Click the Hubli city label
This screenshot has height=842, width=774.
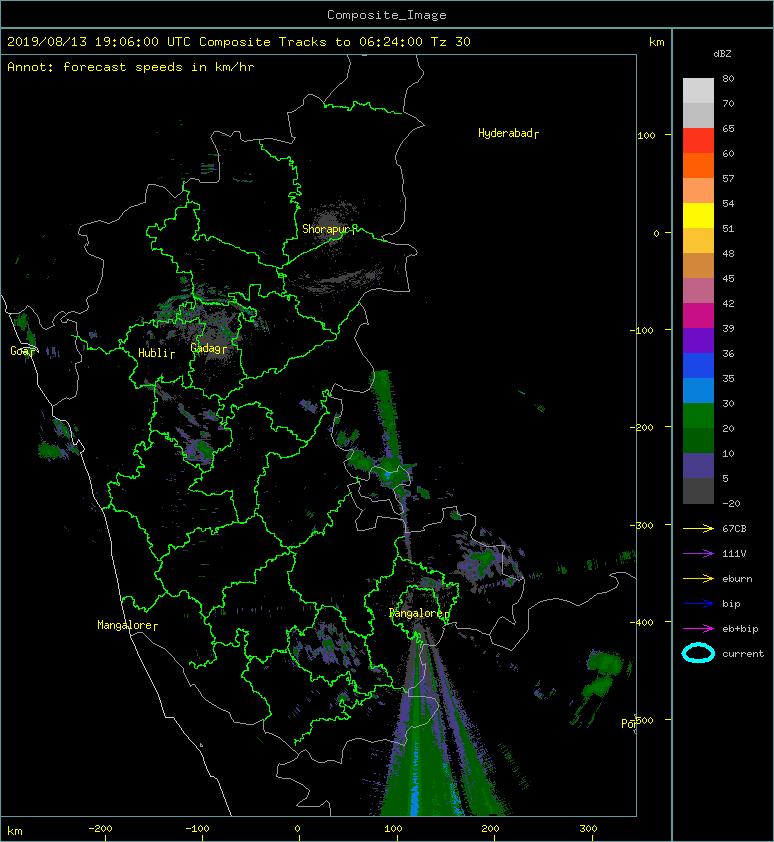coord(156,353)
